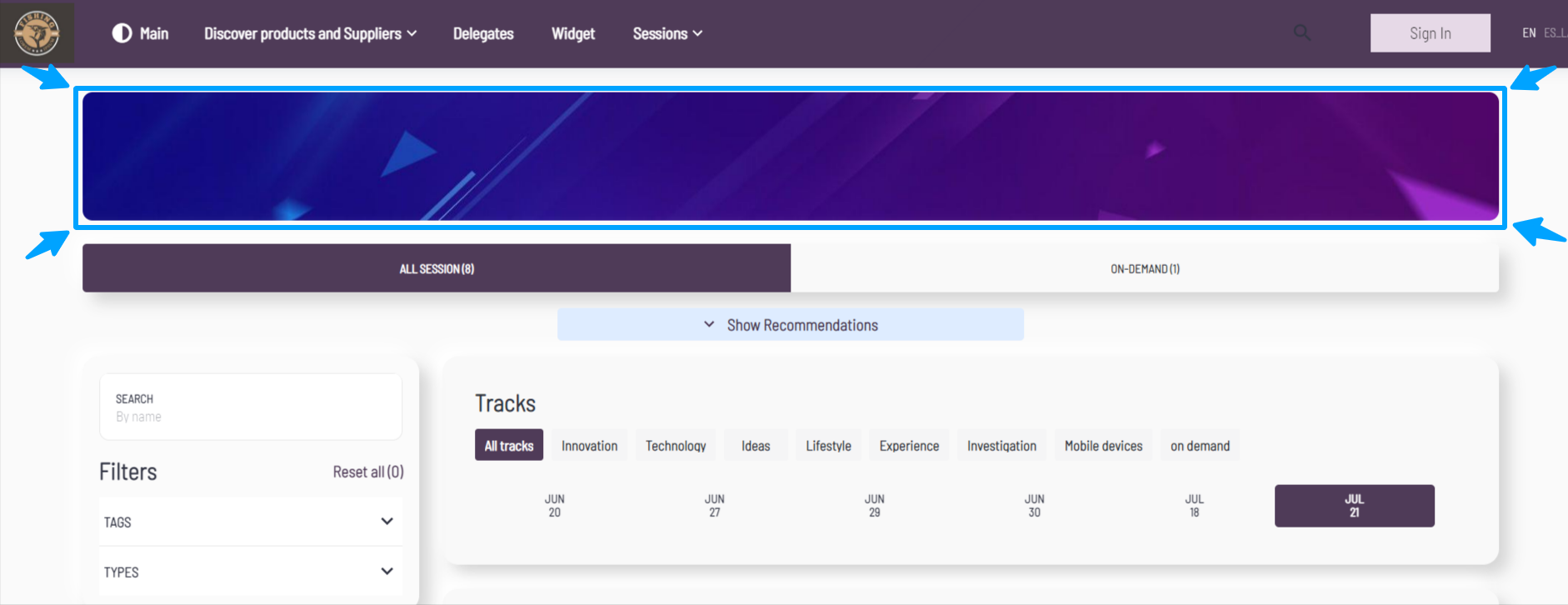Toggle the Mobile devices track
The height and width of the screenshot is (605, 1568).
pyautogui.click(x=1103, y=446)
